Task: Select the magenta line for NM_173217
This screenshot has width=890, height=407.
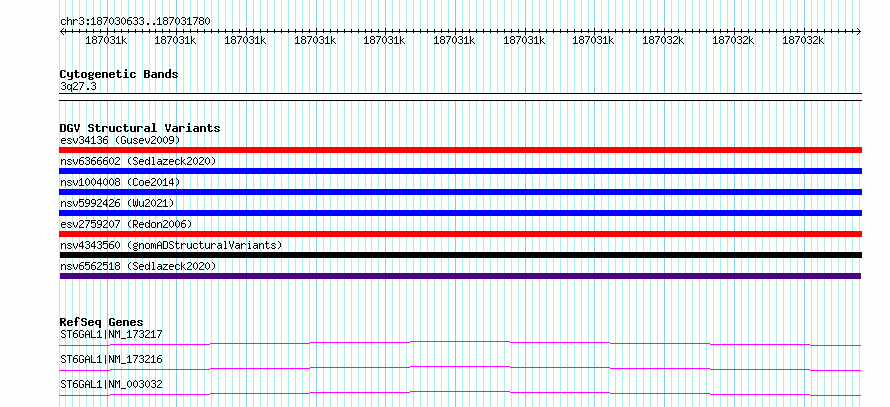Action: (x=460, y=343)
